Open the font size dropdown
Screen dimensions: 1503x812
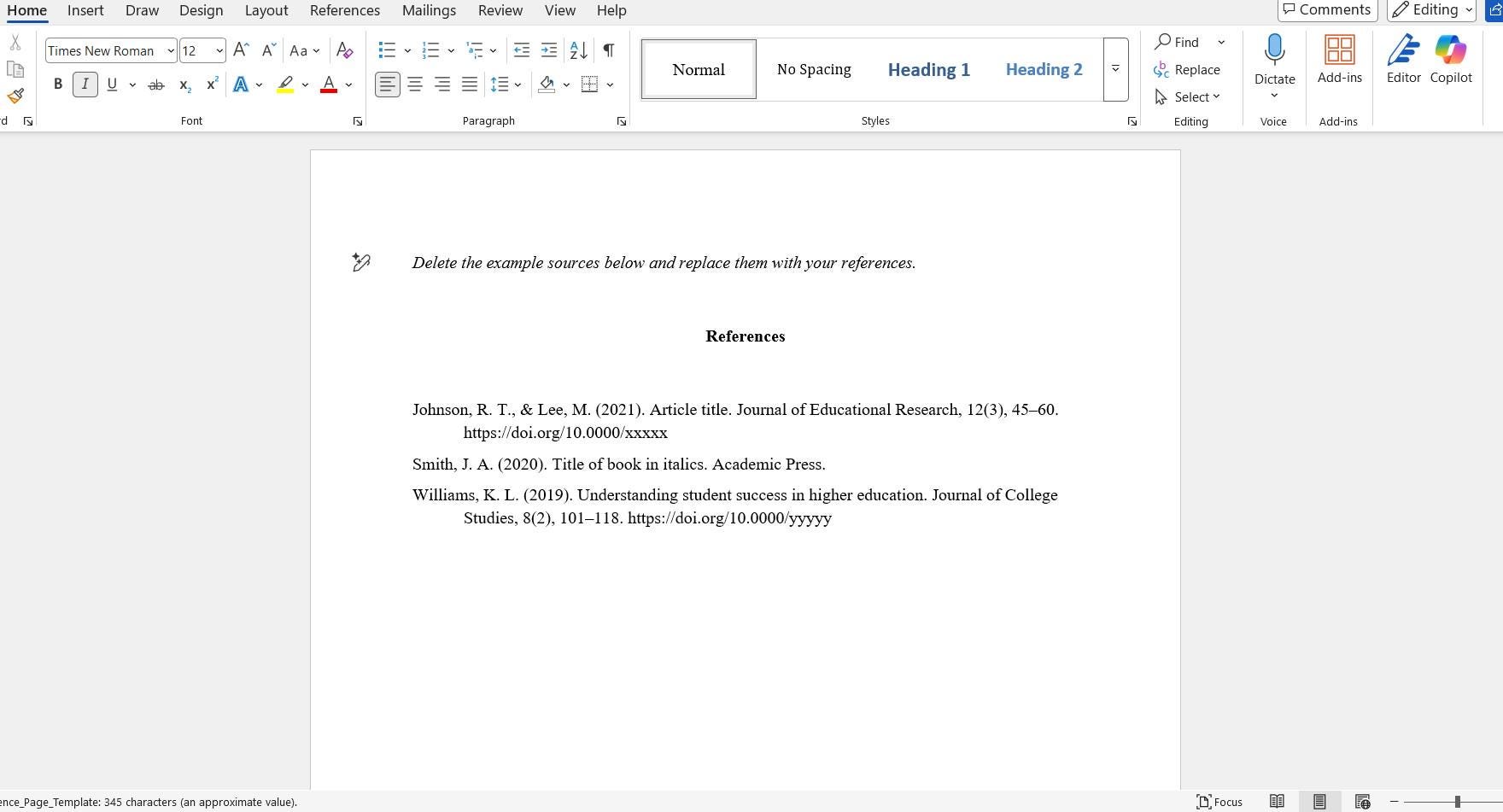click(219, 50)
